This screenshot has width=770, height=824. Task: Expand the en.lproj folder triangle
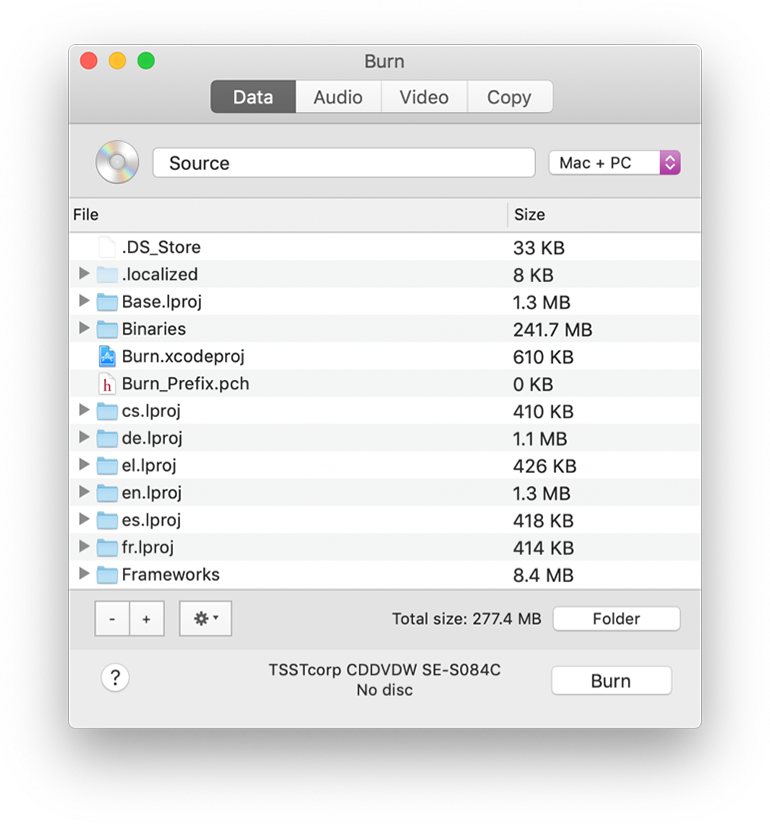click(84, 492)
